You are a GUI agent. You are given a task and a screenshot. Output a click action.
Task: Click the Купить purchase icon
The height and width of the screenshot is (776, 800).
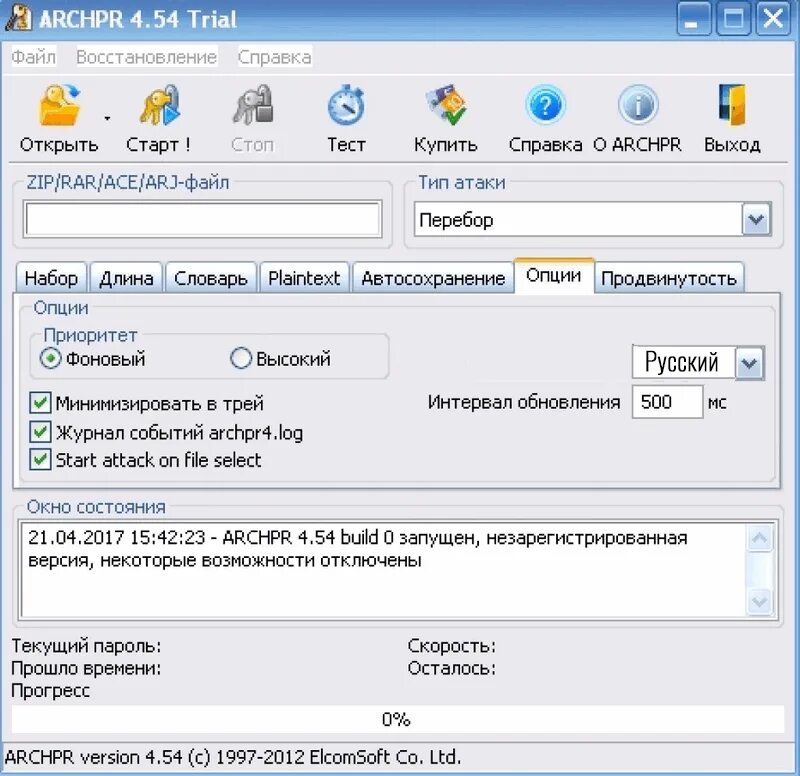[446, 106]
